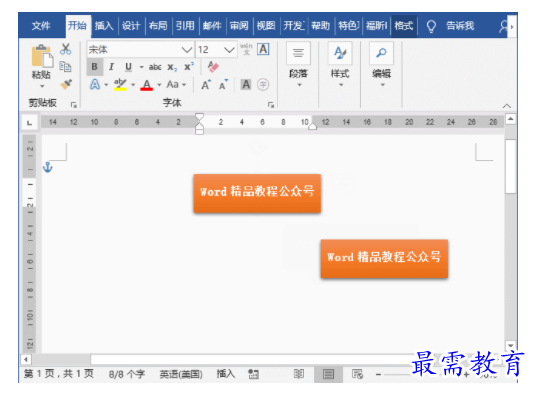Switch to the 审阅 Review tab
Screen dimensions: 533x395
pyautogui.click(x=239, y=25)
